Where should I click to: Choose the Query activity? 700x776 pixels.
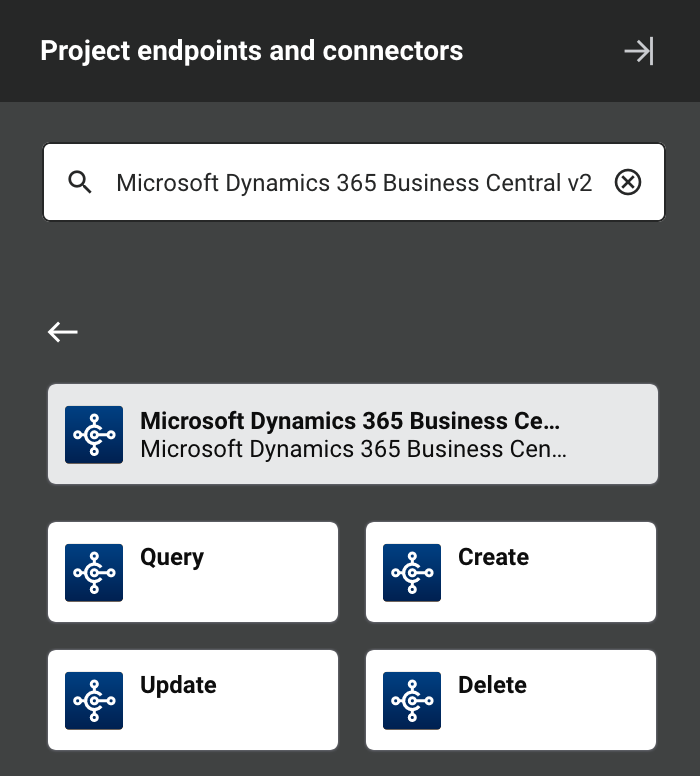click(x=193, y=572)
